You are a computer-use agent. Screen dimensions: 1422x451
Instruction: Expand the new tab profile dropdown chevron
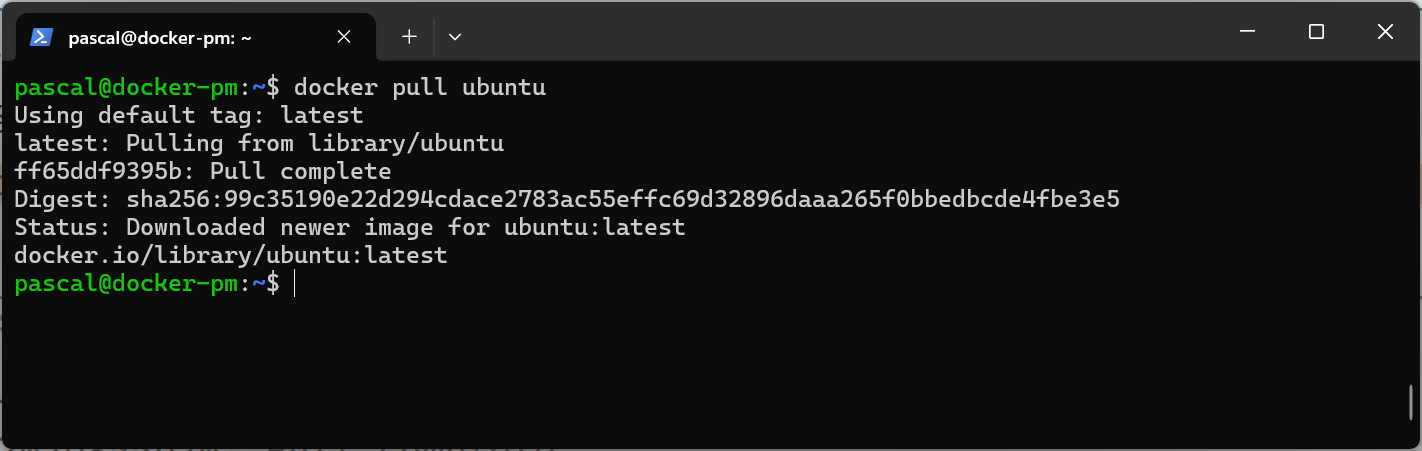coord(455,37)
